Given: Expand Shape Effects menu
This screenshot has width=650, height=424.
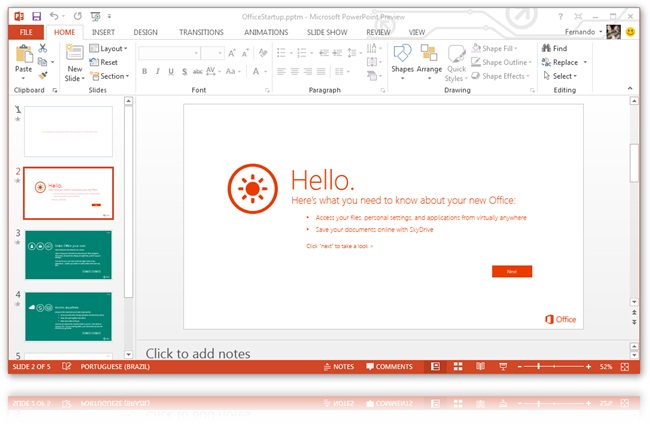Looking at the screenshot, I should coord(500,76).
